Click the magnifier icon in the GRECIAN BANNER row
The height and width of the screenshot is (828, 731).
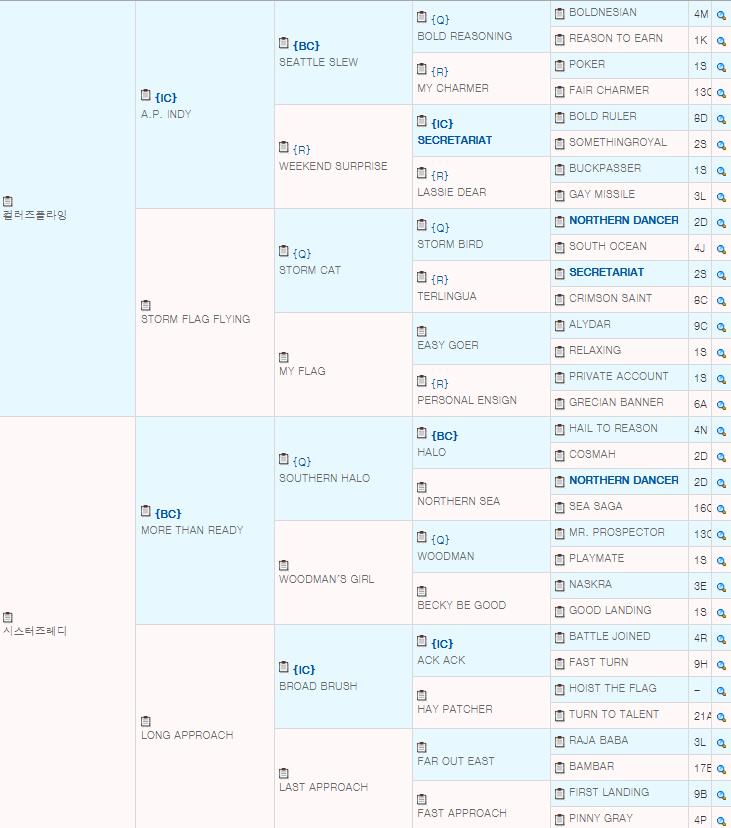point(721,405)
